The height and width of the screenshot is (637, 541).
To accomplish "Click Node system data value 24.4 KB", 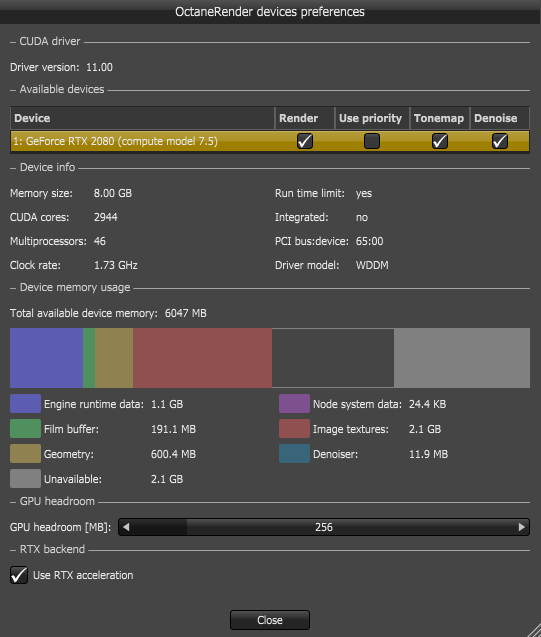I will (x=427, y=404).
